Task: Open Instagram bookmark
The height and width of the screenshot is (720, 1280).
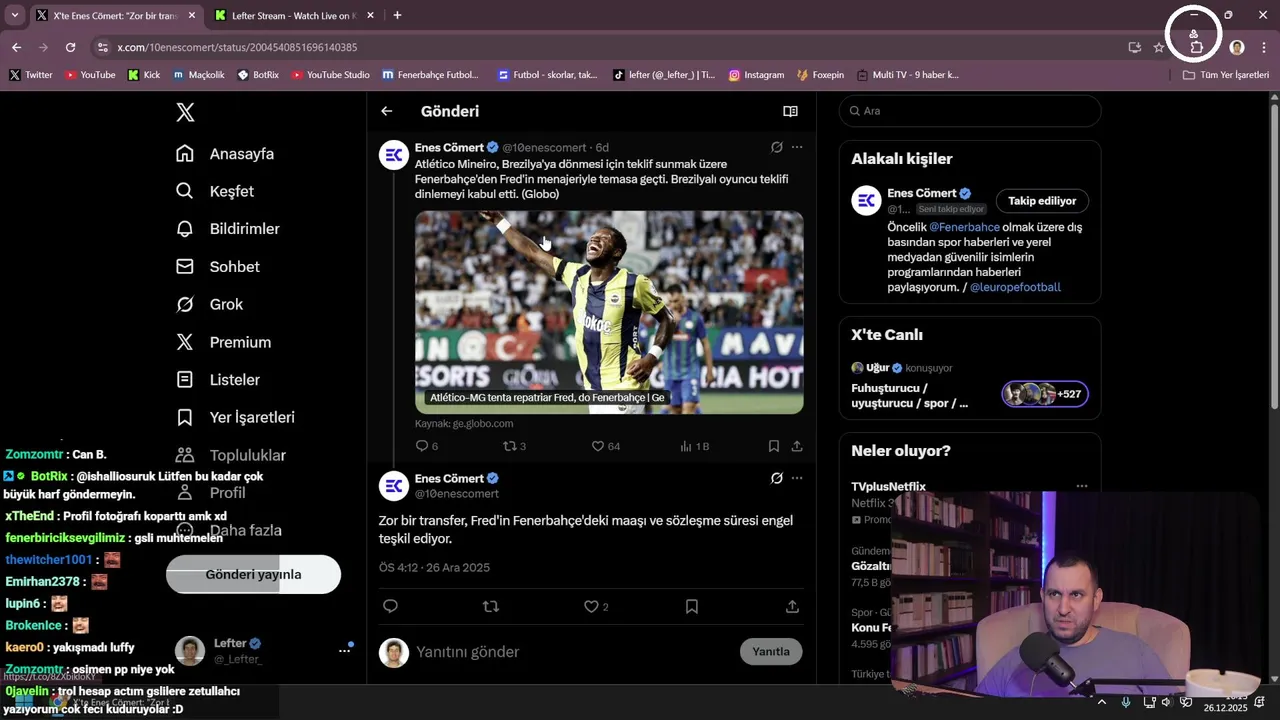Action: point(756,75)
